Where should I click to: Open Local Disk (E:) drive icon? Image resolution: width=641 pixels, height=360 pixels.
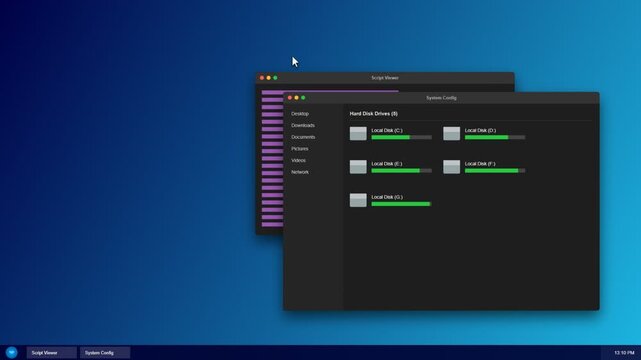[x=358, y=167]
